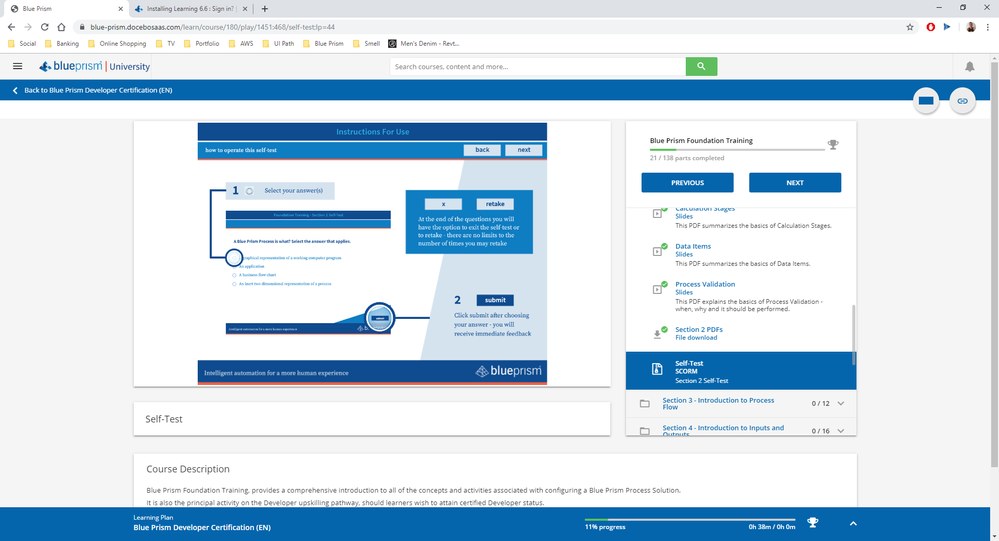Expand Section 4 Inputs and Outputs chevron

click(x=841, y=431)
